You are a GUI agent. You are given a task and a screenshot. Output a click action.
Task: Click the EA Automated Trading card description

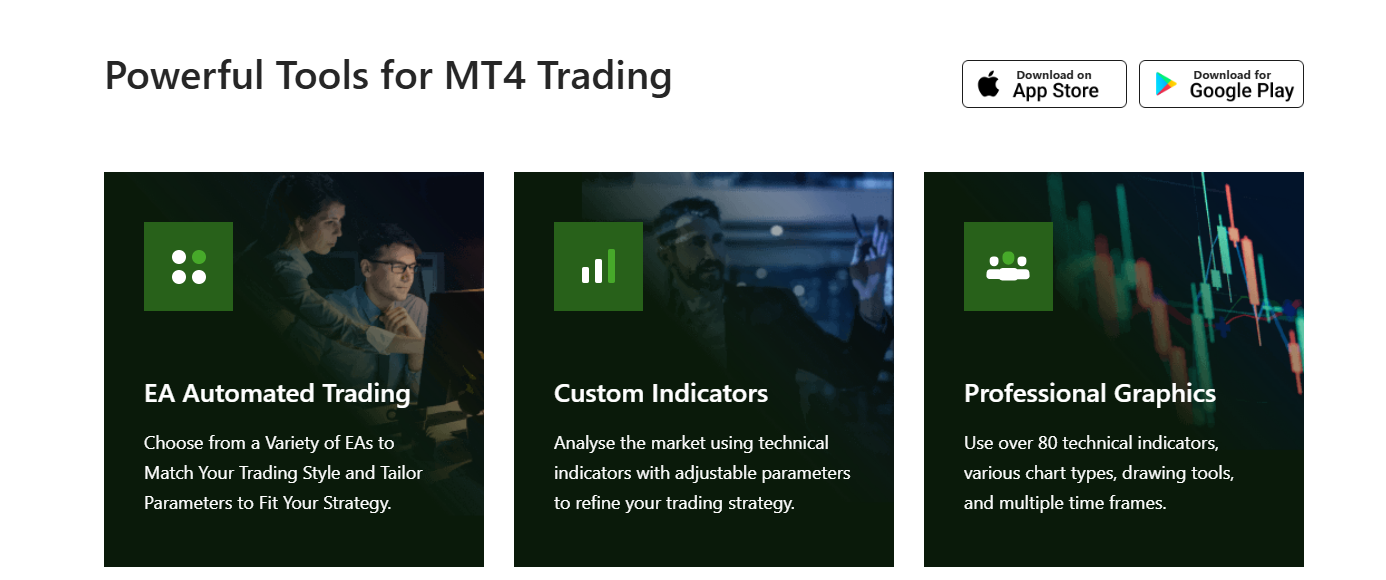pos(283,473)
